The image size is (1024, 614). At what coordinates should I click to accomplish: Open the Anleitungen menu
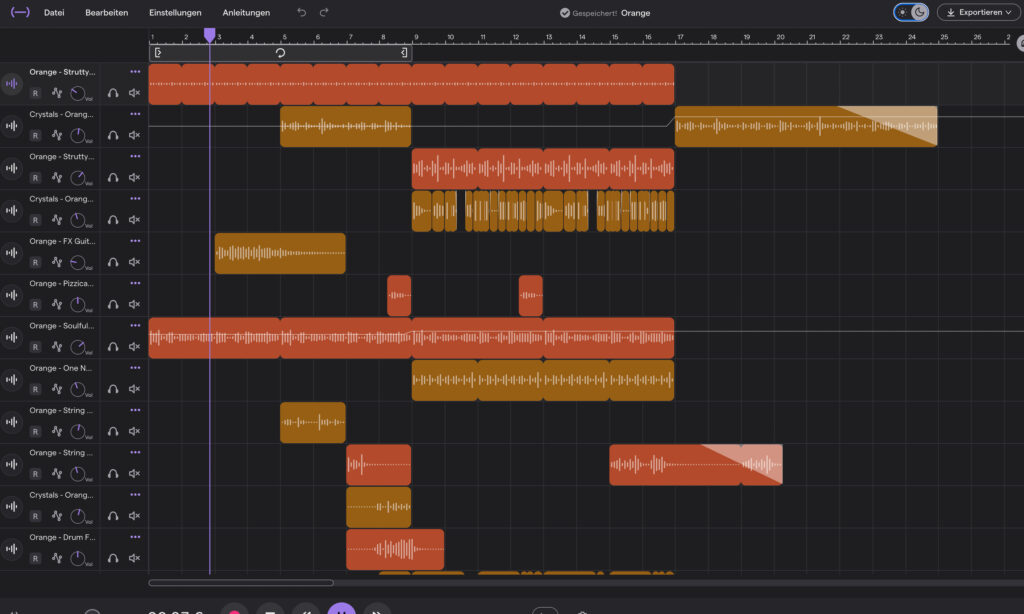click(246, 12)
